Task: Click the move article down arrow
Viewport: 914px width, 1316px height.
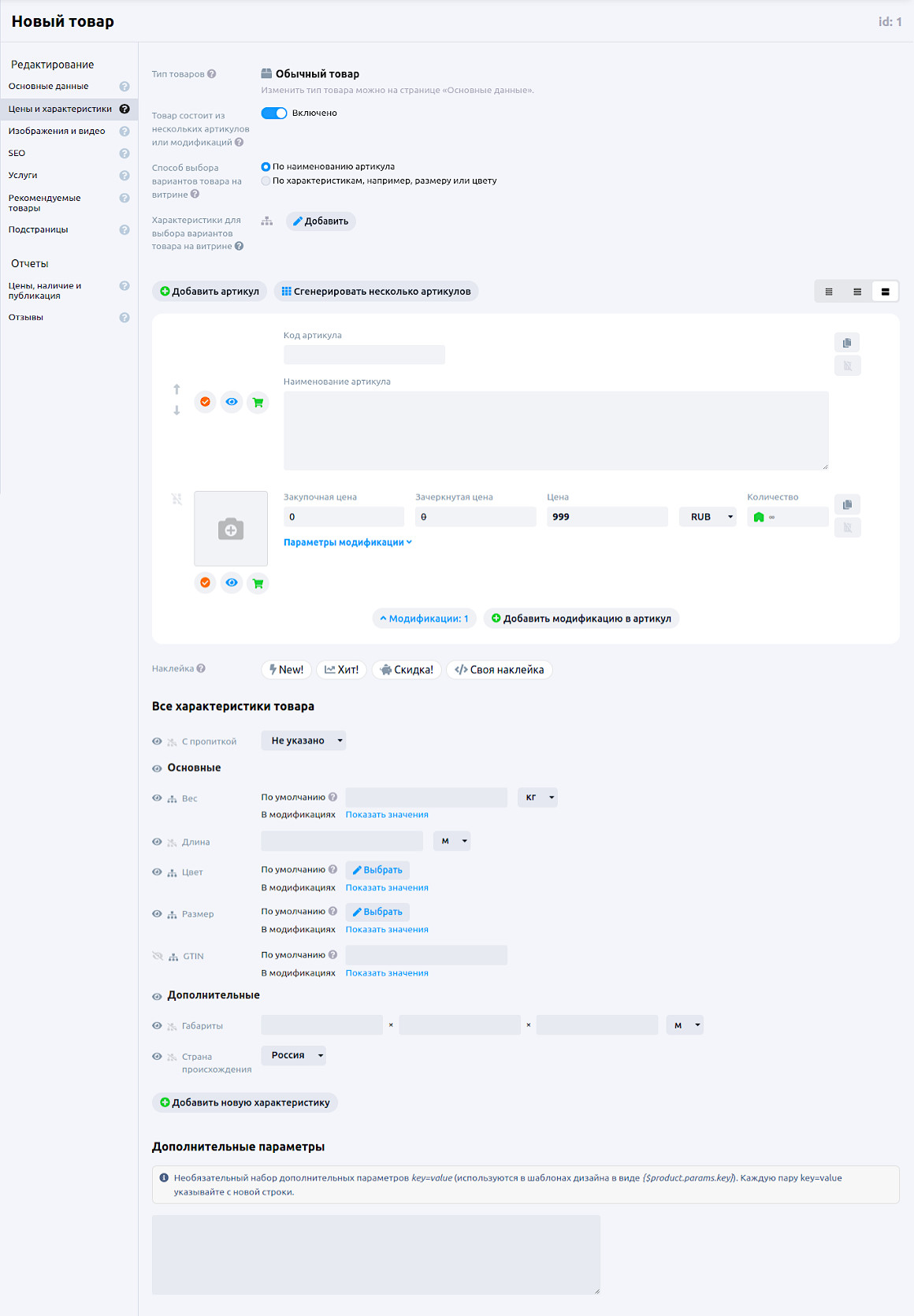Action: (176, 411)
